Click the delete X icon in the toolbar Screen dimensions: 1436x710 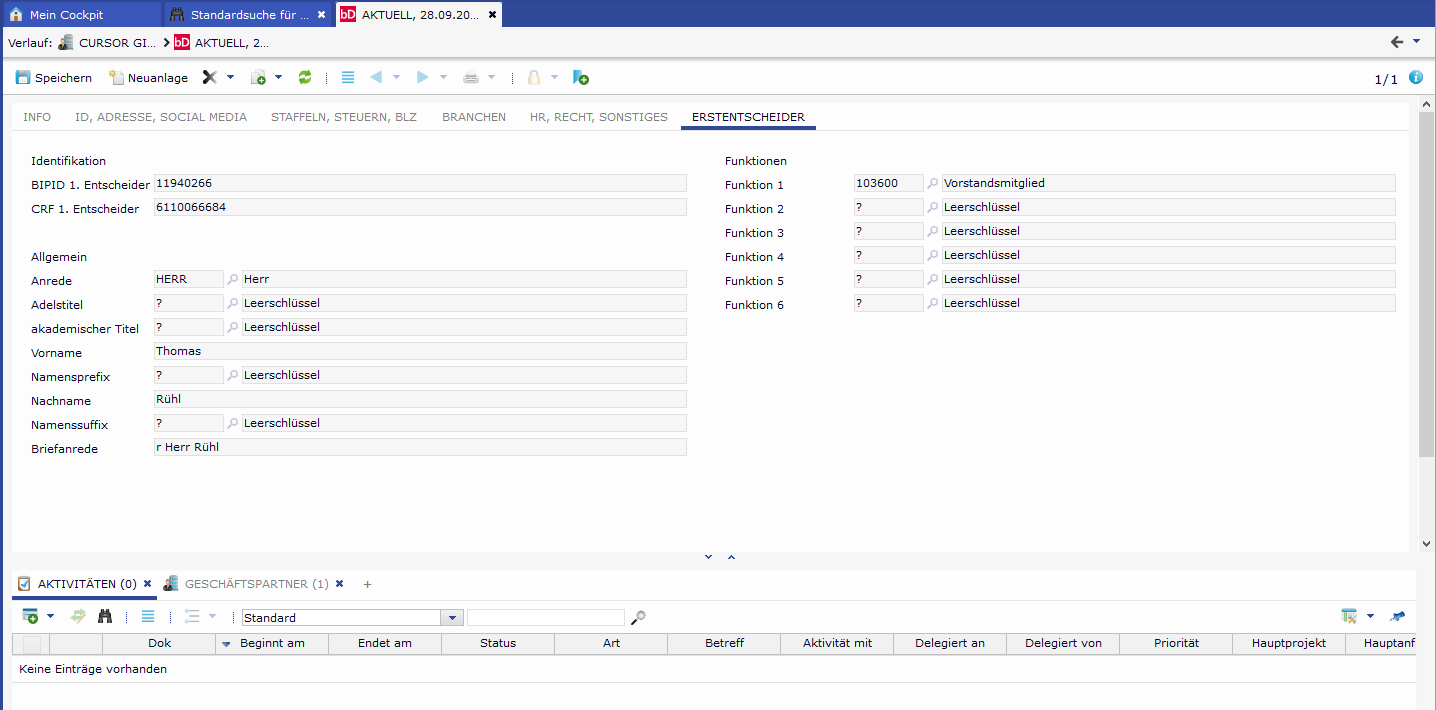[x=209, y=77]
